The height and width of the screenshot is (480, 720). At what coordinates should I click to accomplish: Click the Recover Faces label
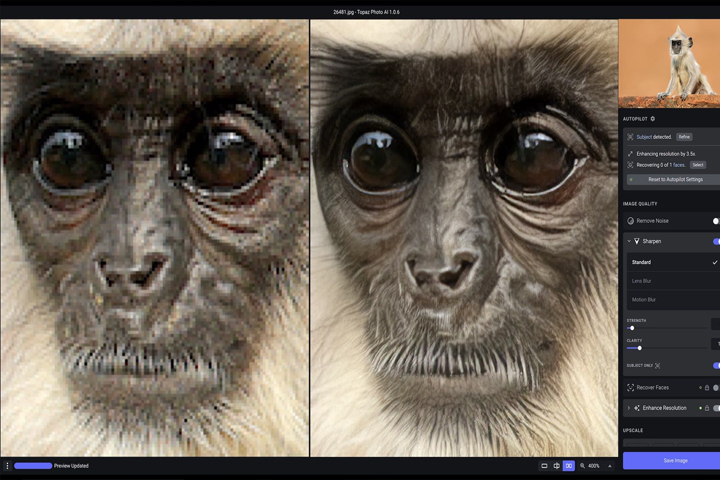click(652, 388)
